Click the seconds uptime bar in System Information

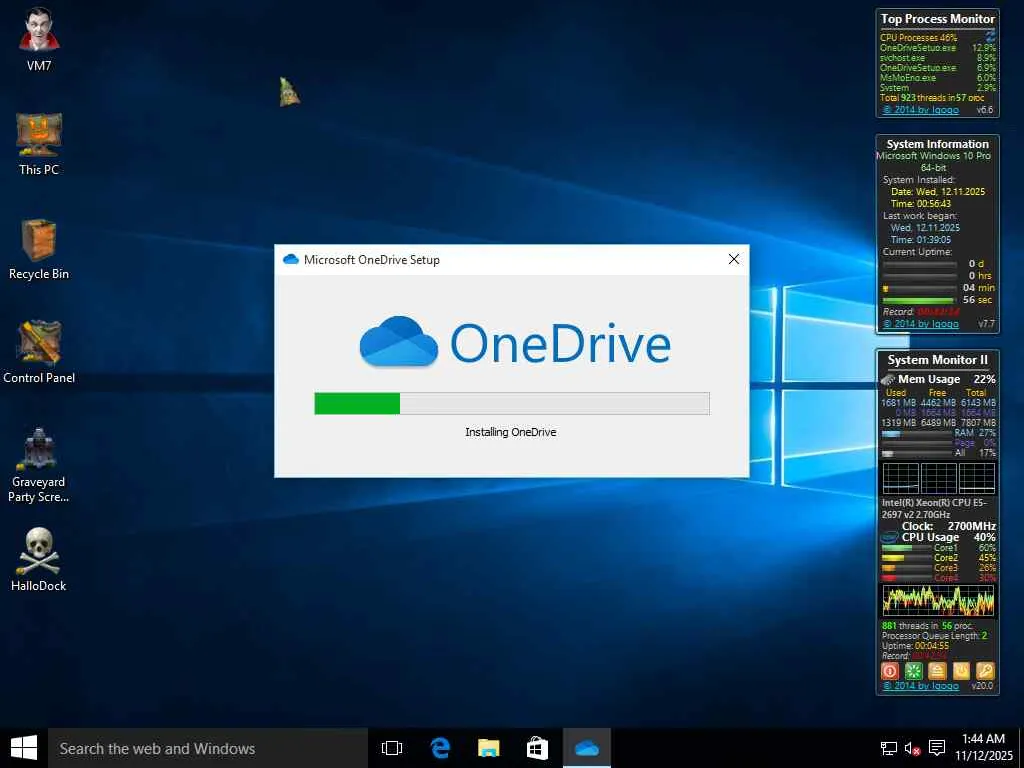point(920,300)
